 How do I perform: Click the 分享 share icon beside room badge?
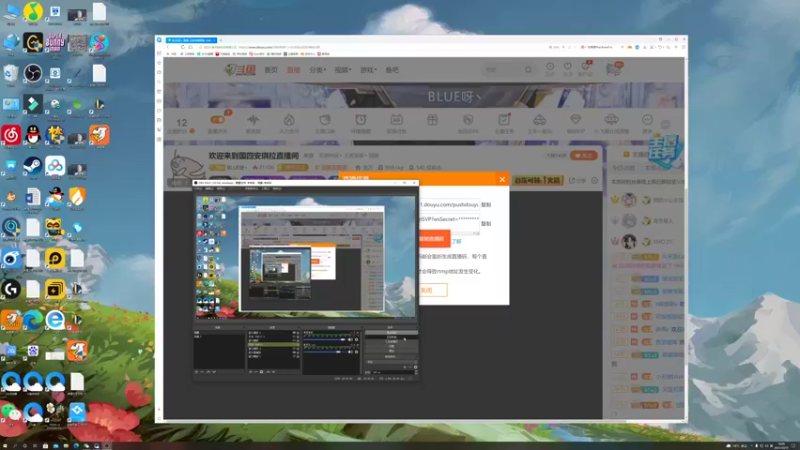pyautogui.click(x=578, y=181)
